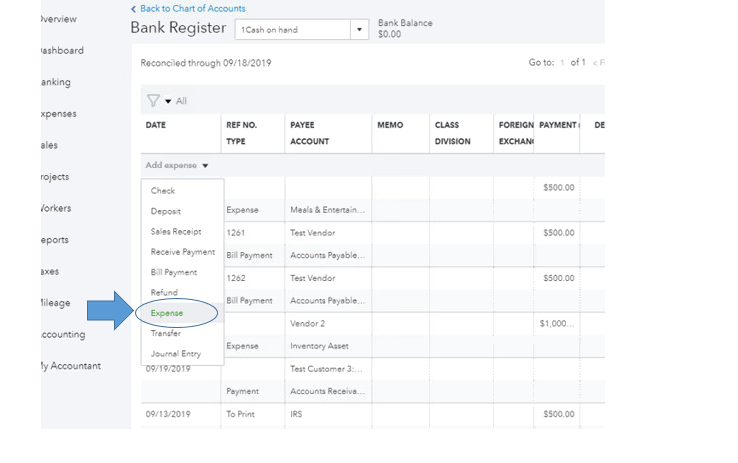Click the back arrow beside Chart of Accounts
738x463 pixels.
[x=134, y=9]
